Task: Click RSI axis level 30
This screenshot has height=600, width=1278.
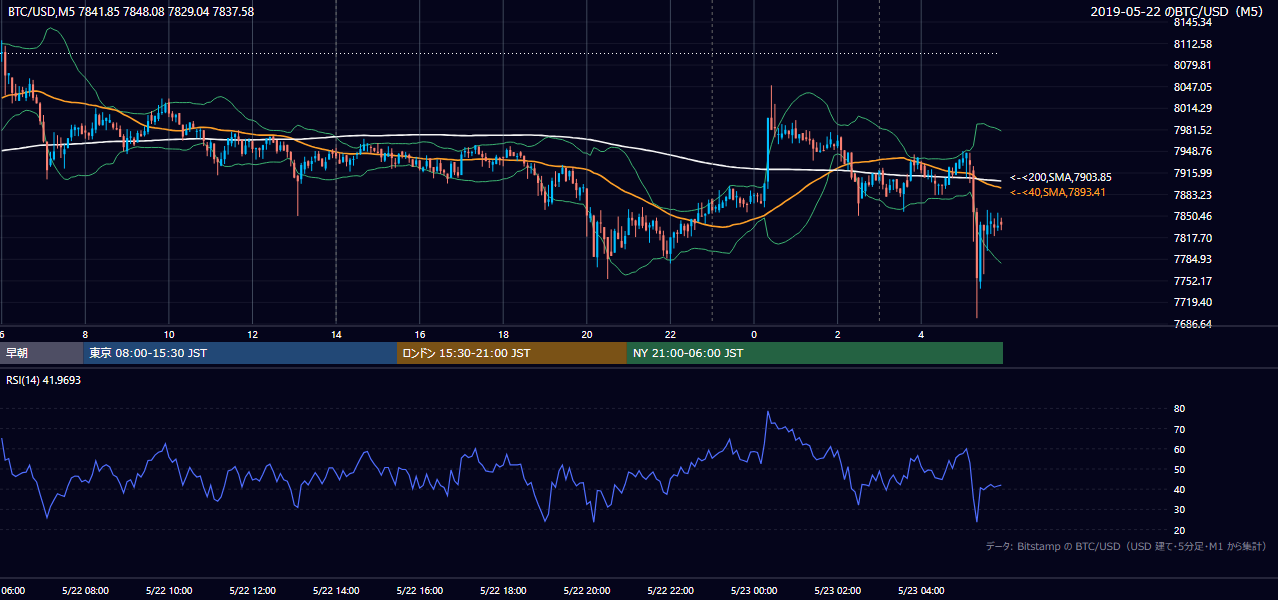Action: pos(1179,510)
